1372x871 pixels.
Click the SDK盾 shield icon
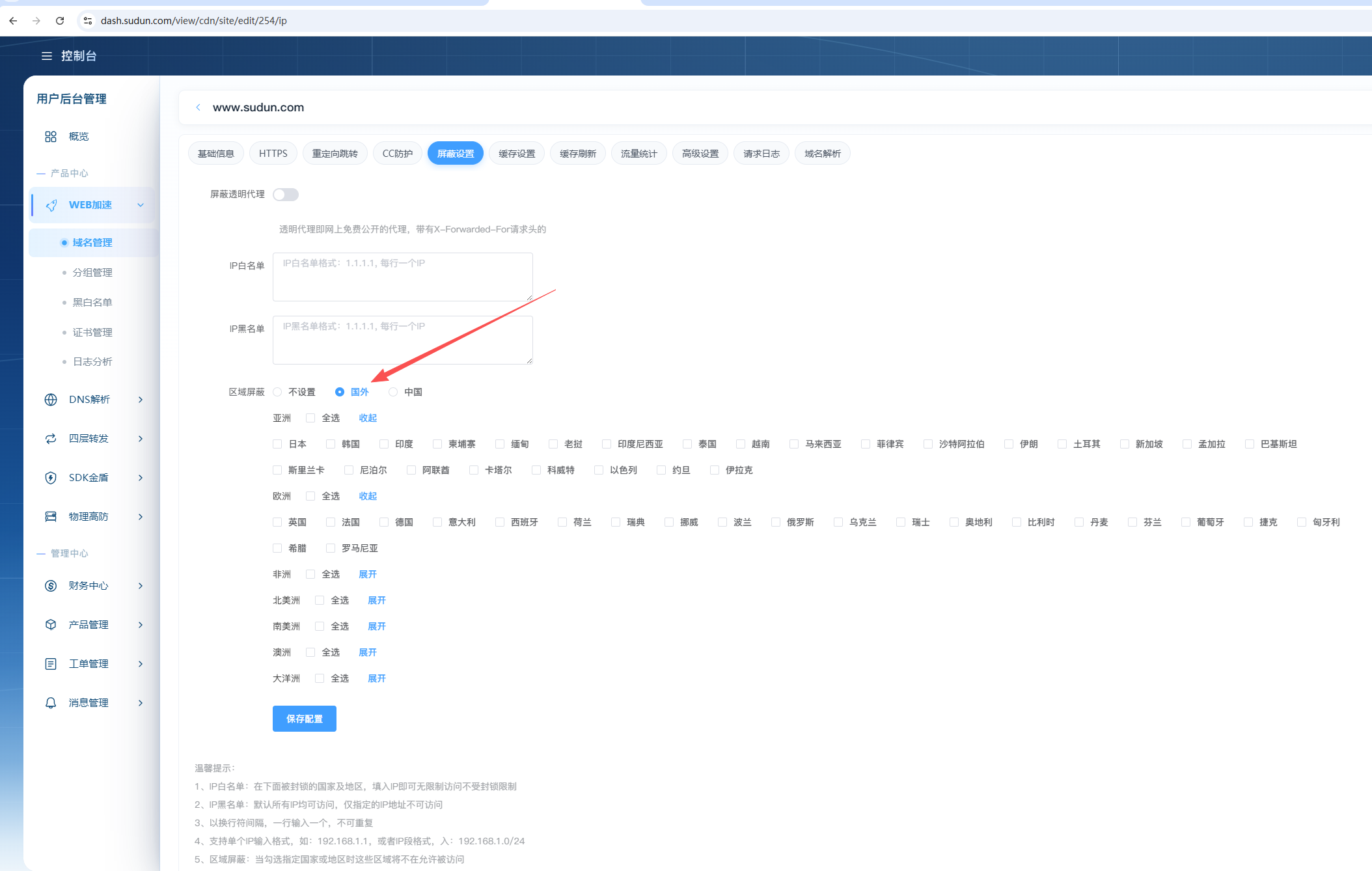pyautogui.click(x=51, y=478)
